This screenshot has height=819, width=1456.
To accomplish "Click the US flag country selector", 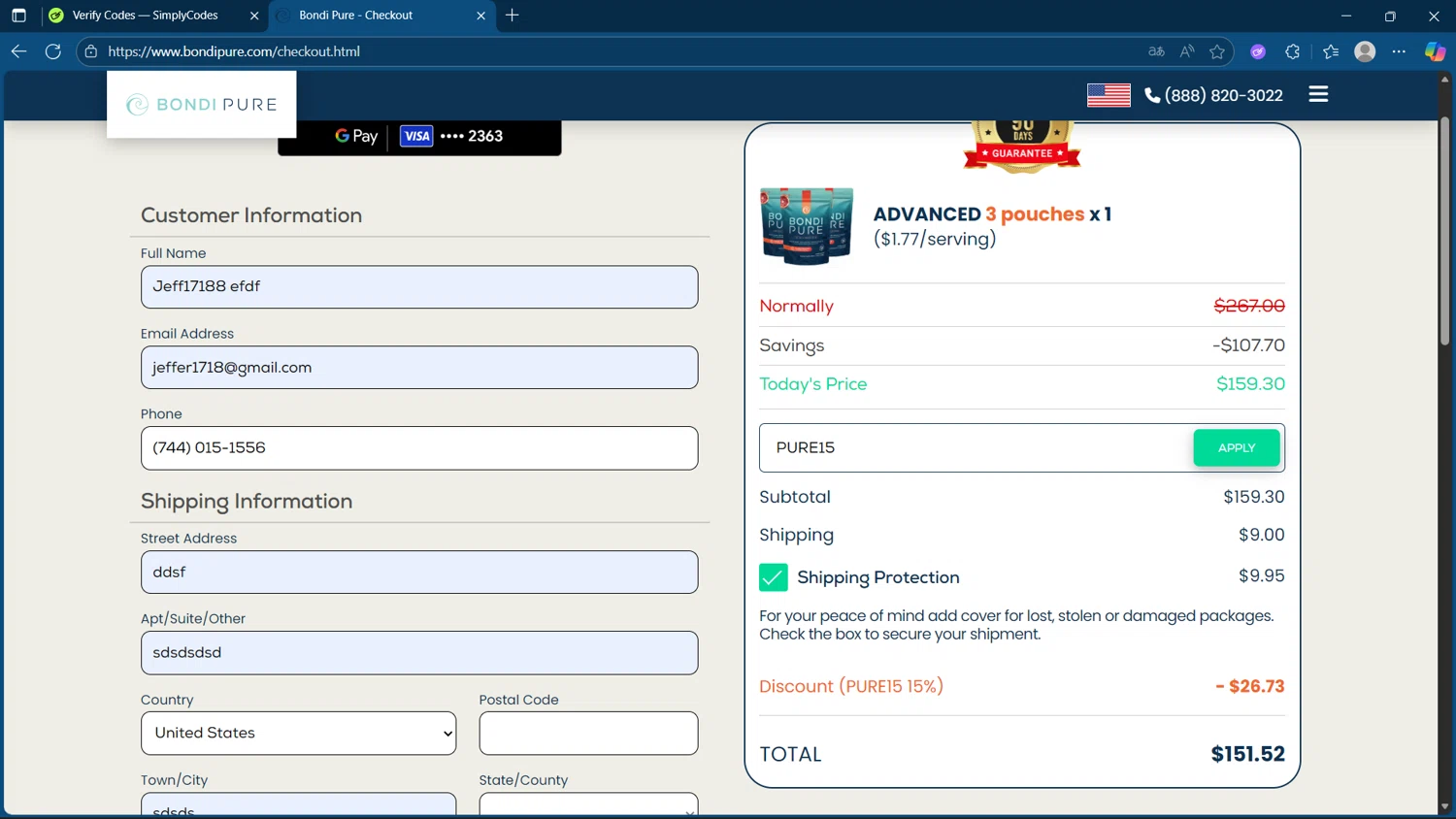I will point(1109,95).
